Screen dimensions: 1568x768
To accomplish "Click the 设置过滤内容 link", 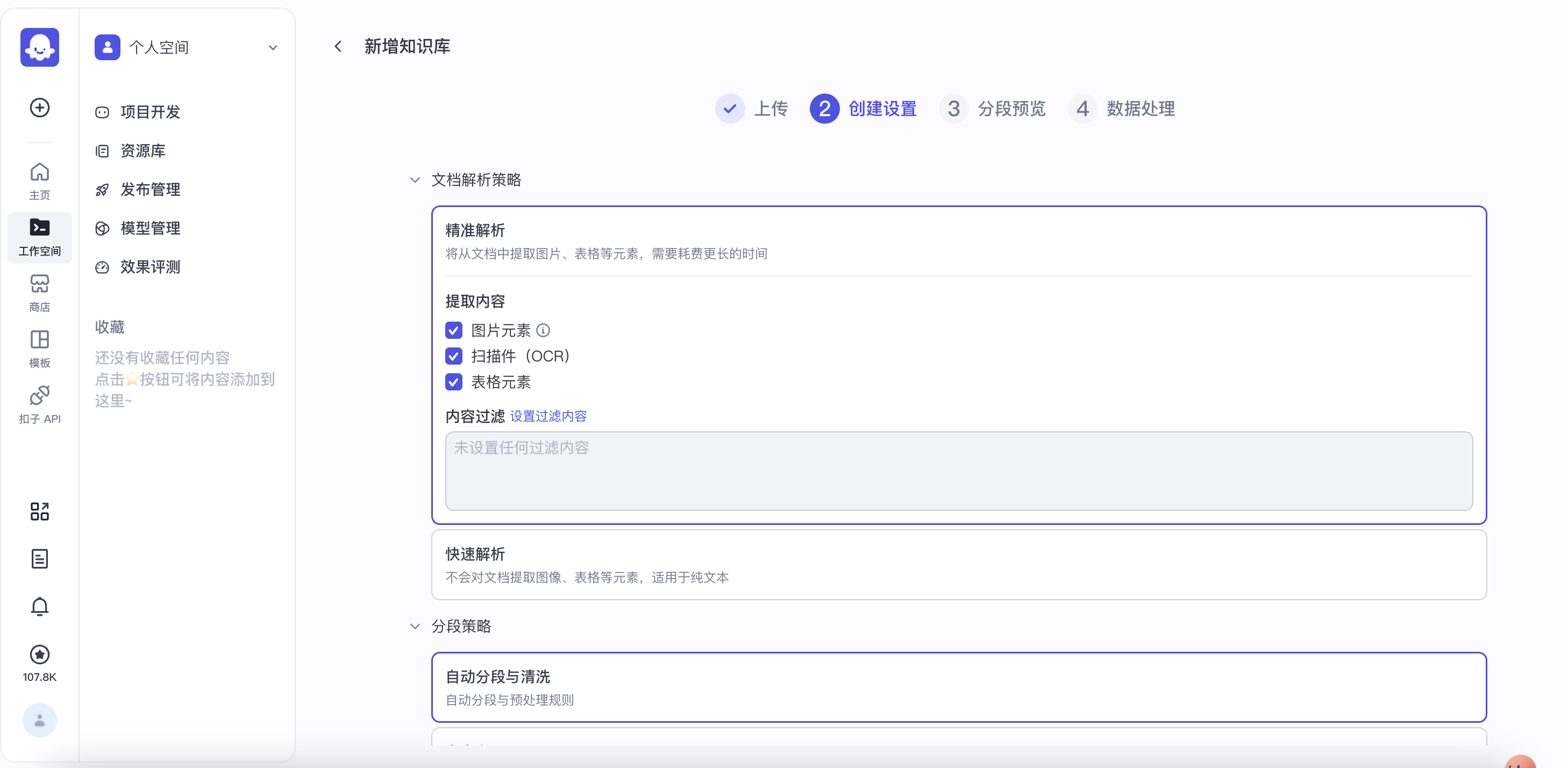I will (x=547, y=417).
